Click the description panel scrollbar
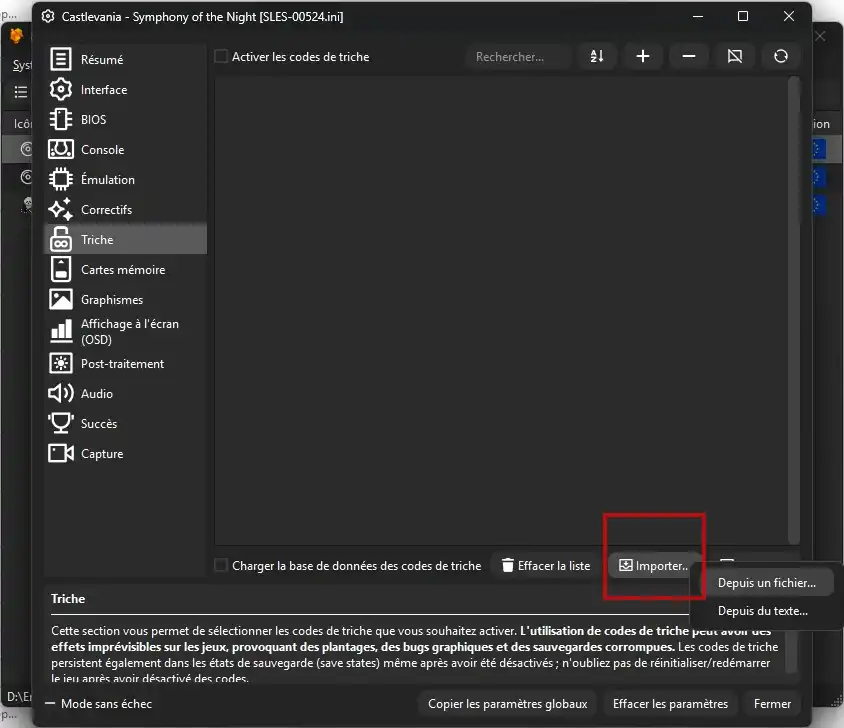844x728 pixels. tap(791, 653)
